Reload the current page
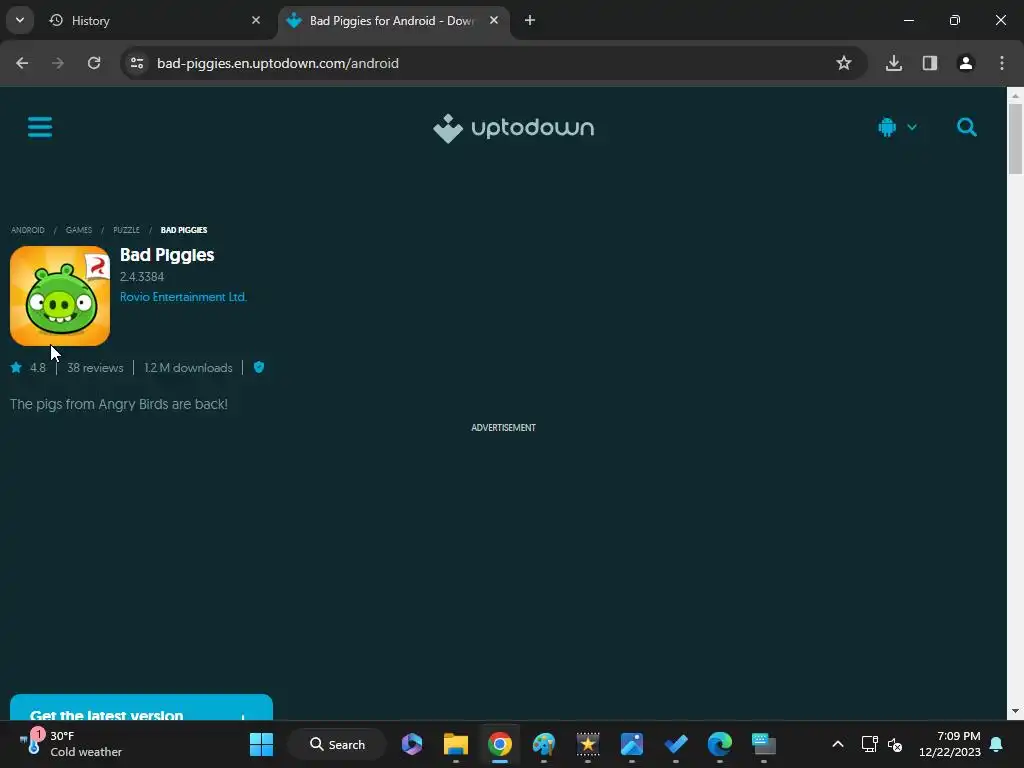The height and width of the screenshot is (768, 1024). [x=94, y=63]
